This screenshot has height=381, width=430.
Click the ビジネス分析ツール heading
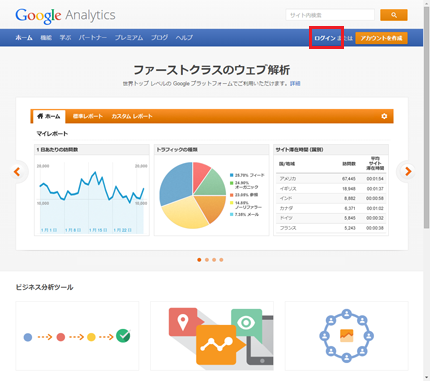tap(45, 287)
